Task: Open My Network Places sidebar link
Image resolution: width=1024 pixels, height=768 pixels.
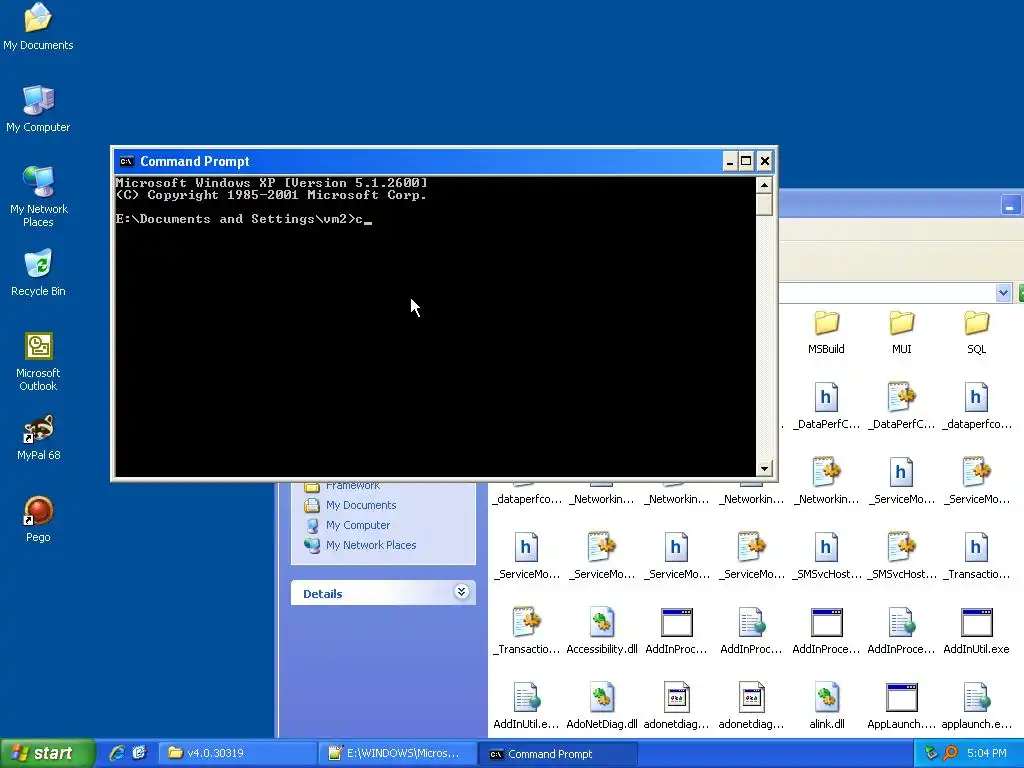Action: tap(371, 545)
